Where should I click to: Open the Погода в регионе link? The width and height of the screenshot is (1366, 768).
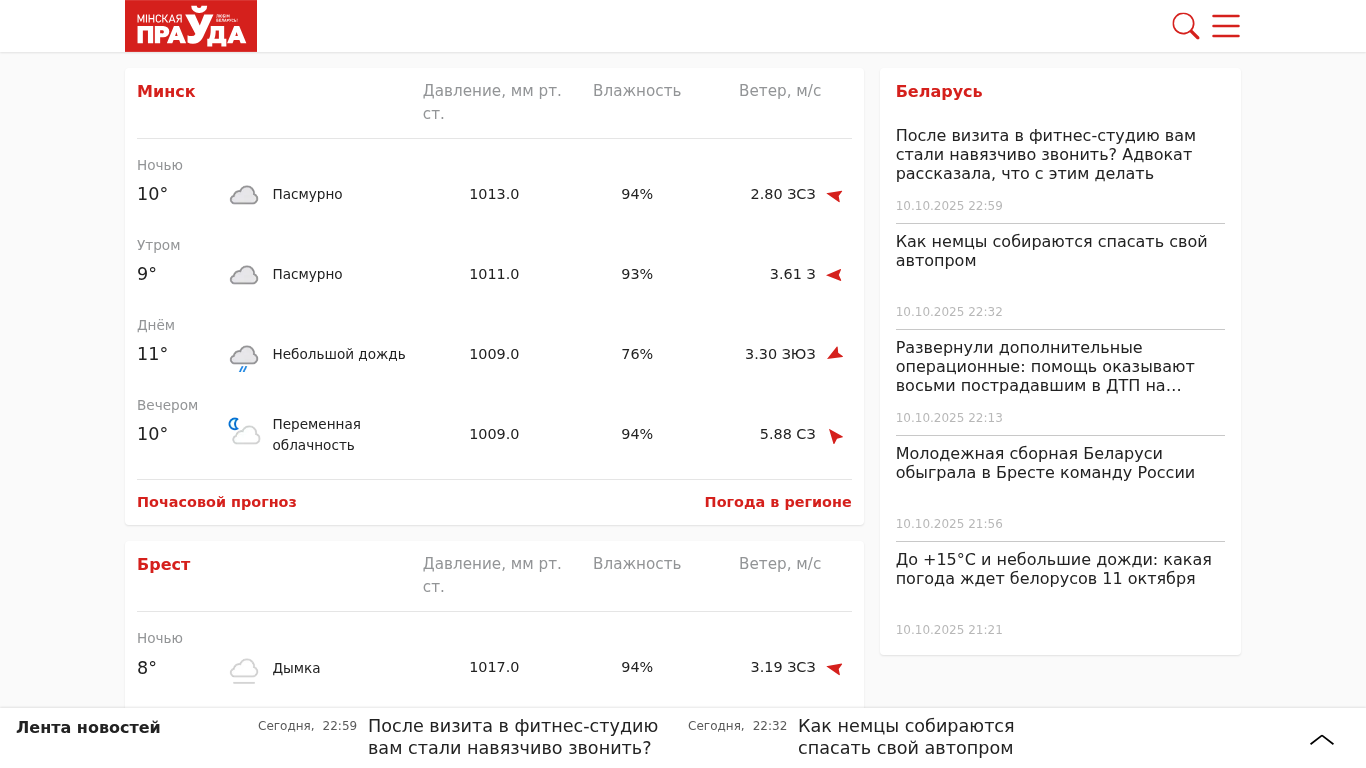777,502
